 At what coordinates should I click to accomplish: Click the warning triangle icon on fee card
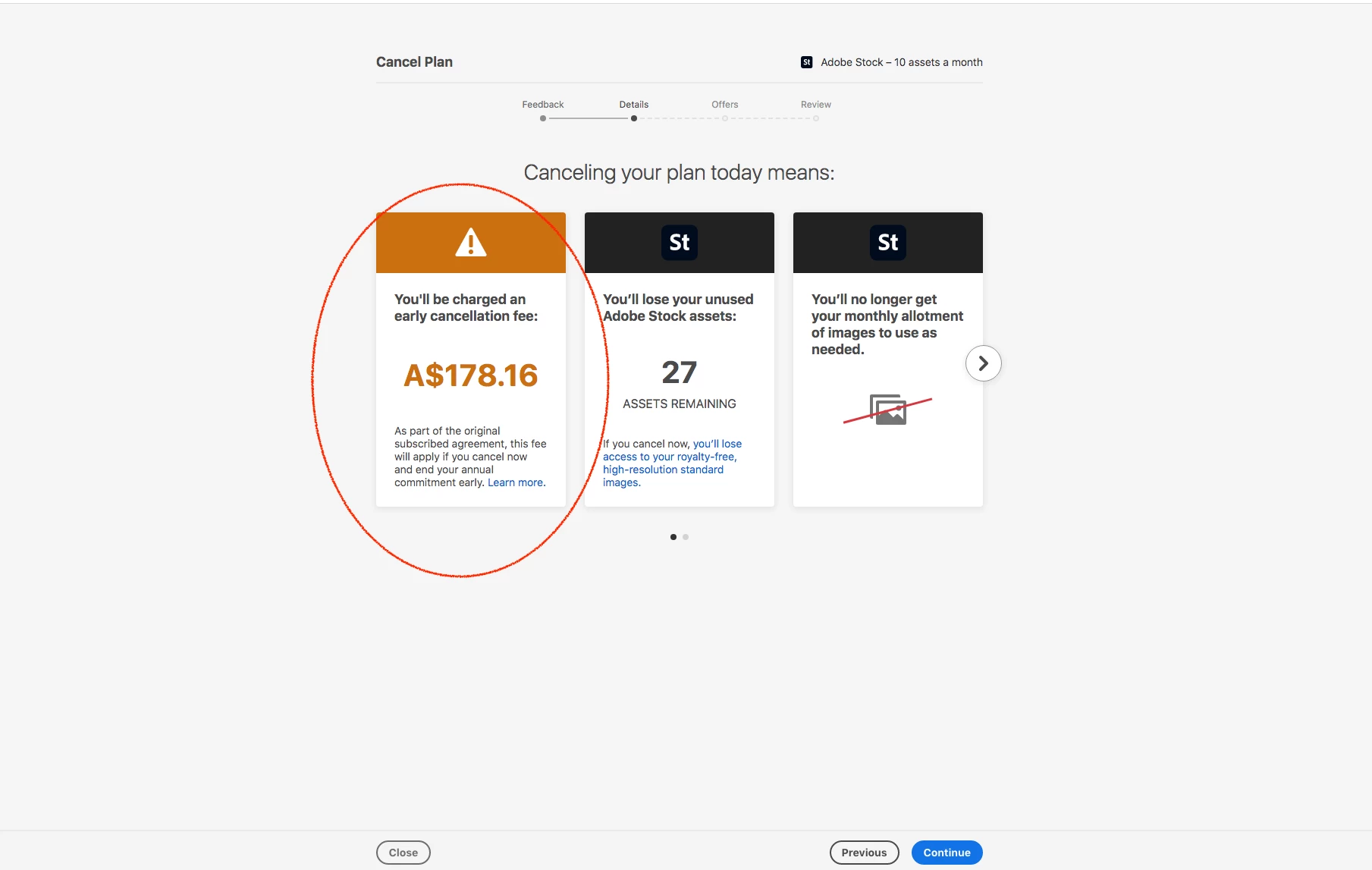click(471, 243)
